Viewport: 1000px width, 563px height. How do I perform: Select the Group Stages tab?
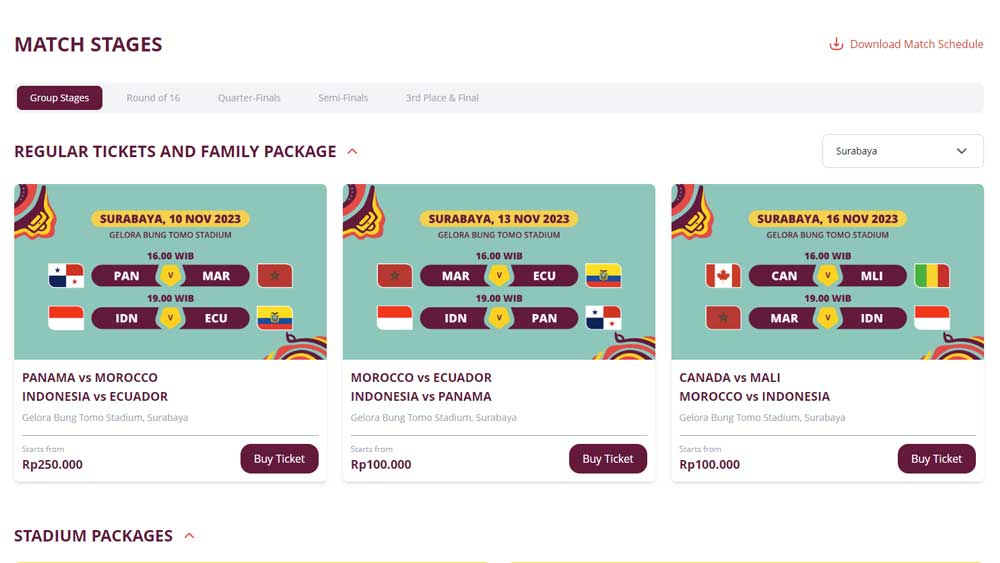point(59,98)
